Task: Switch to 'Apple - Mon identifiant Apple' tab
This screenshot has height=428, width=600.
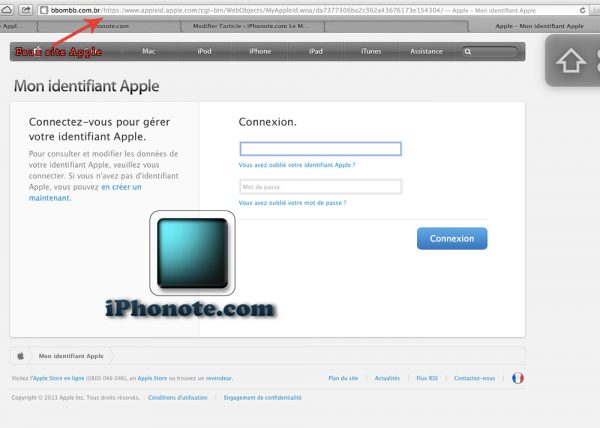Action: (x=539, y=26)
